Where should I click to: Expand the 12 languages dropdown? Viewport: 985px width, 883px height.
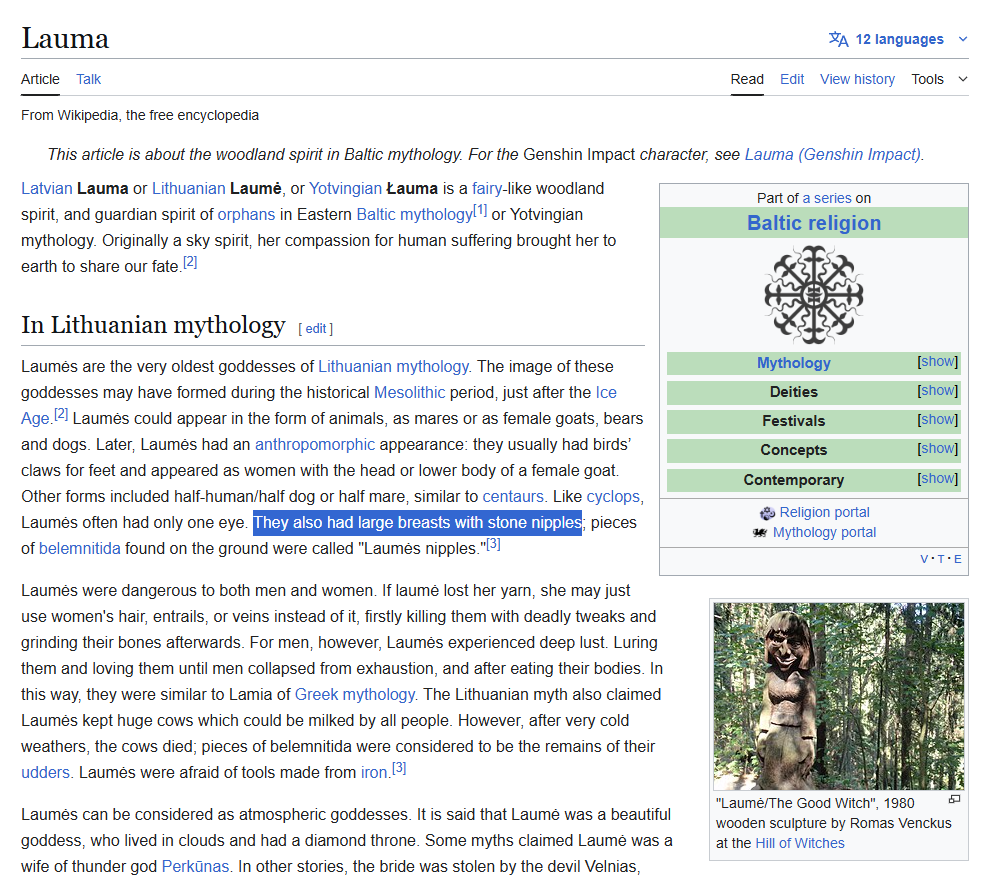pos(899,39)
